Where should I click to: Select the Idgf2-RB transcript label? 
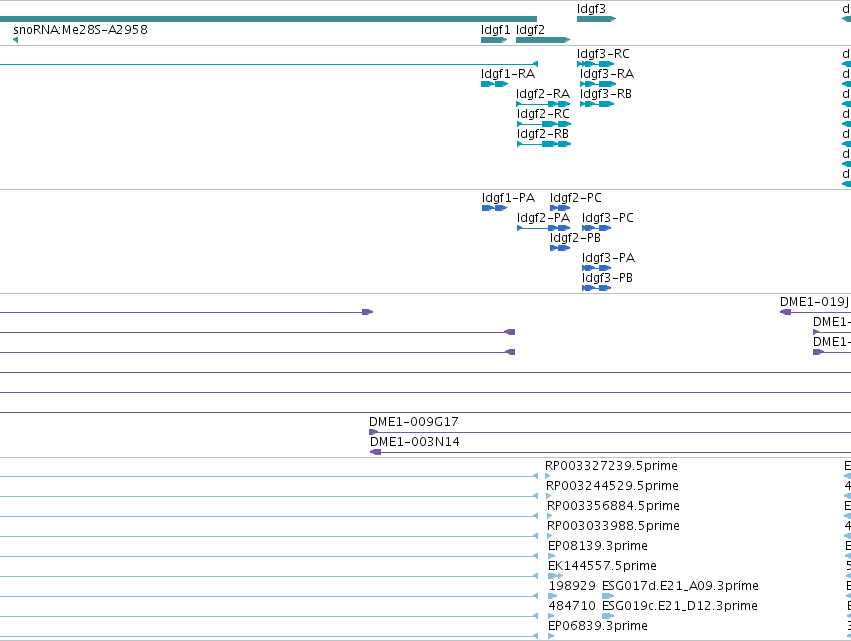click(543, 134)
